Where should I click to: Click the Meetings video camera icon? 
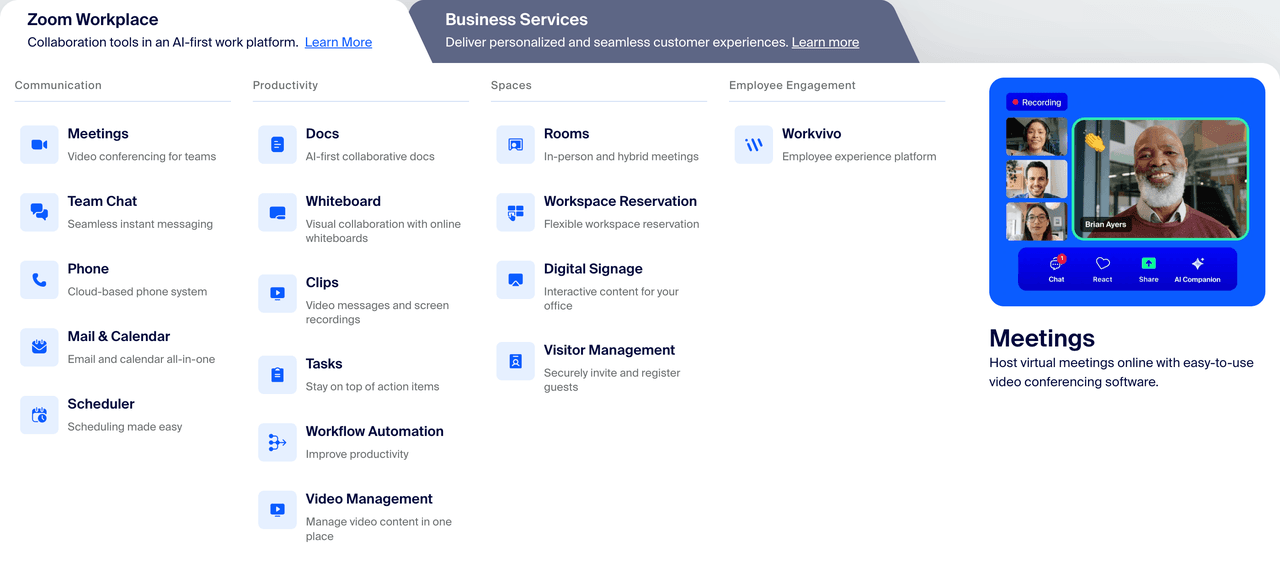pos(39,145)
